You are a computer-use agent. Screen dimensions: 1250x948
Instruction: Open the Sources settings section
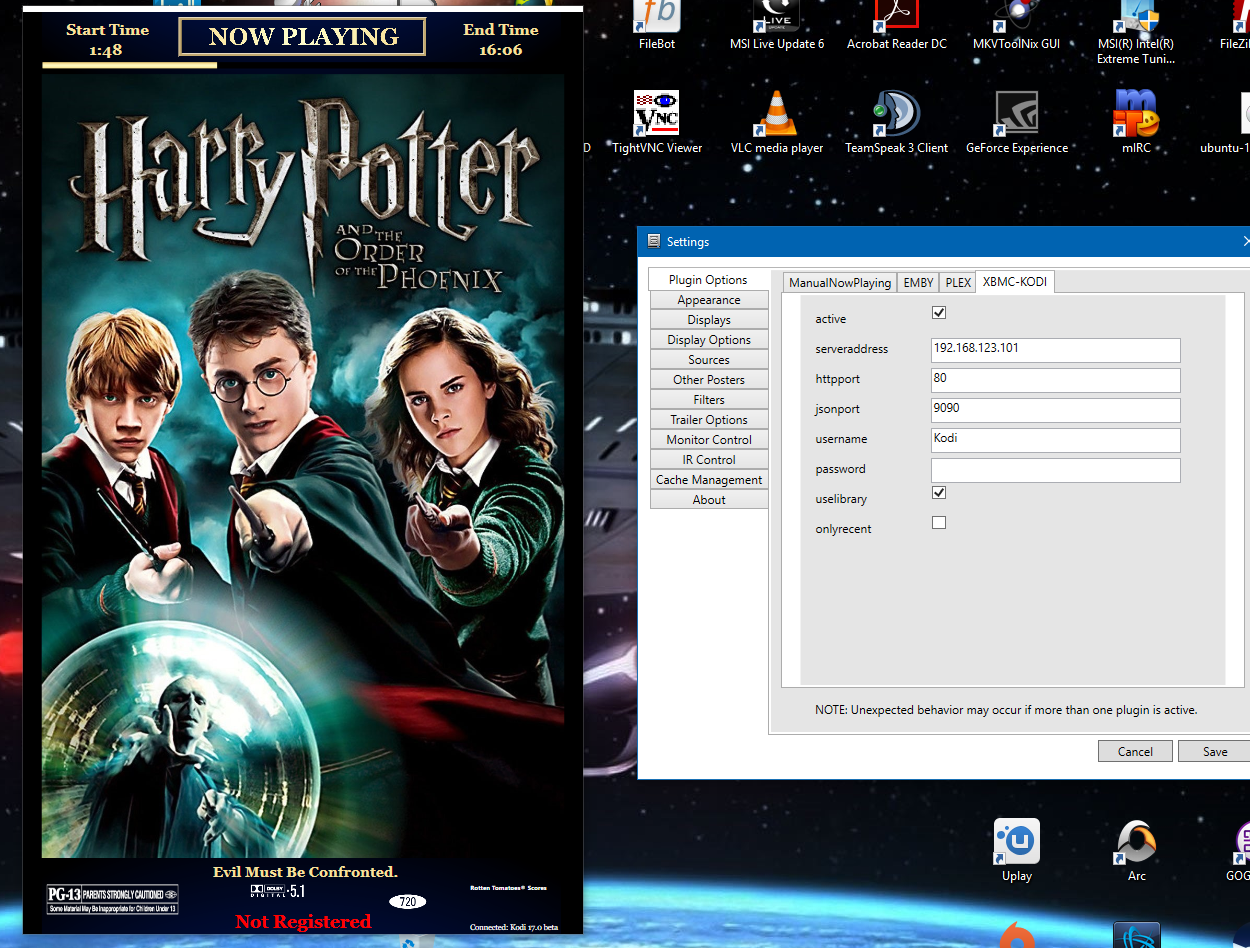pos(709,360)
